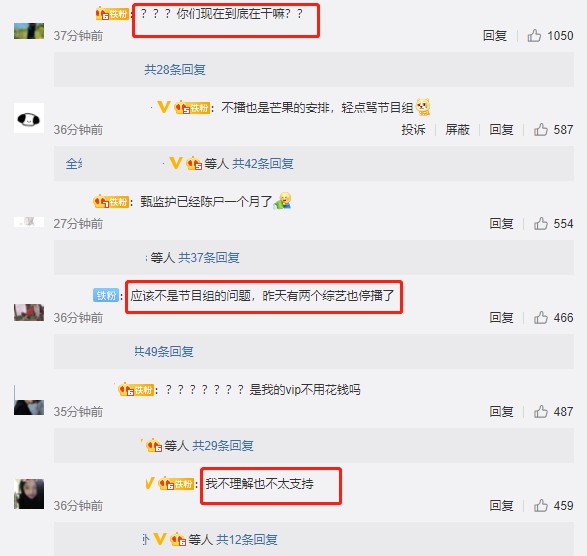Tap thumbs-up beside the 466 count
Screen dimensions: 587x556
coord(541,318)
